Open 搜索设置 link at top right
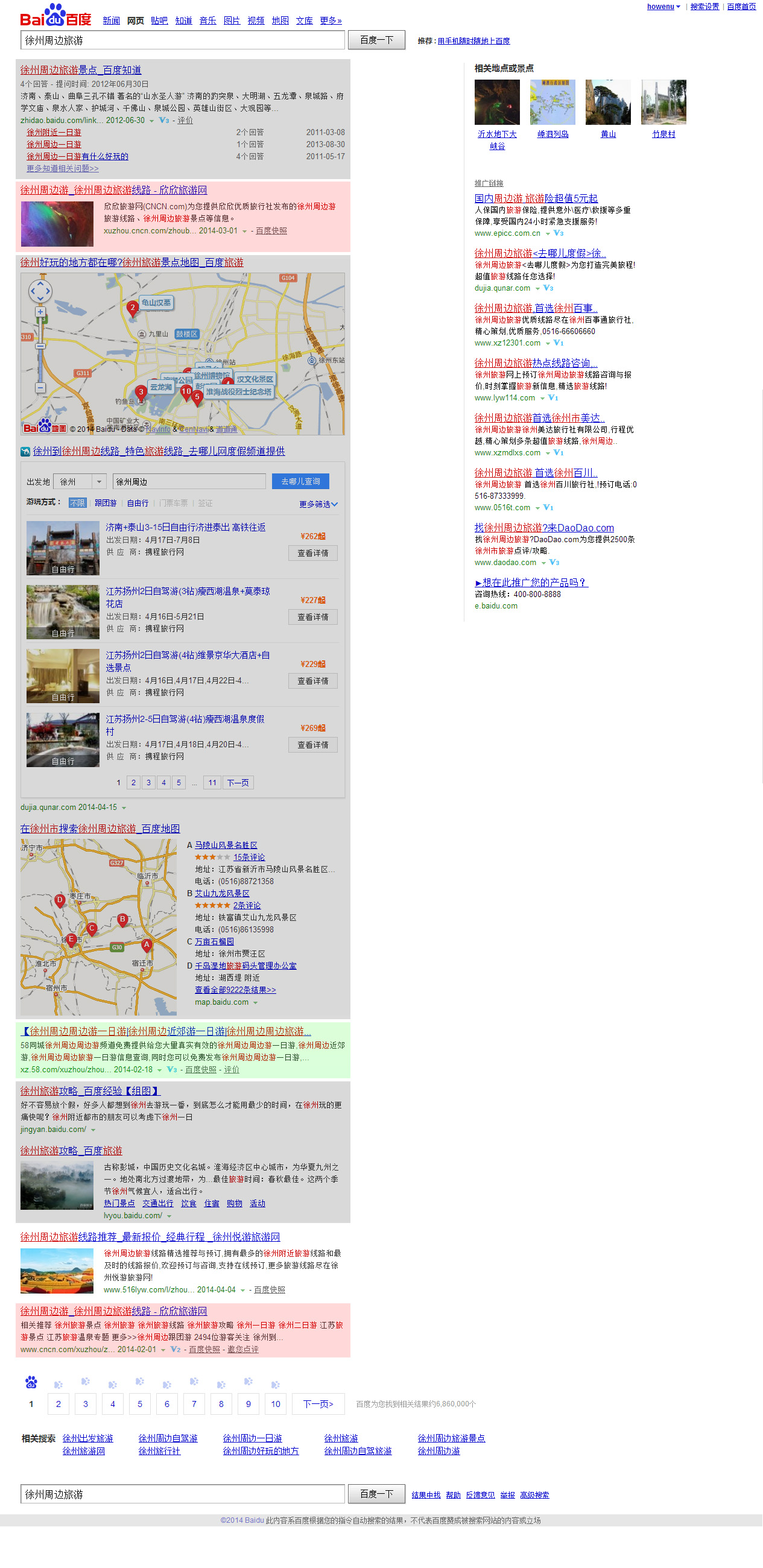 pos(704,7)
